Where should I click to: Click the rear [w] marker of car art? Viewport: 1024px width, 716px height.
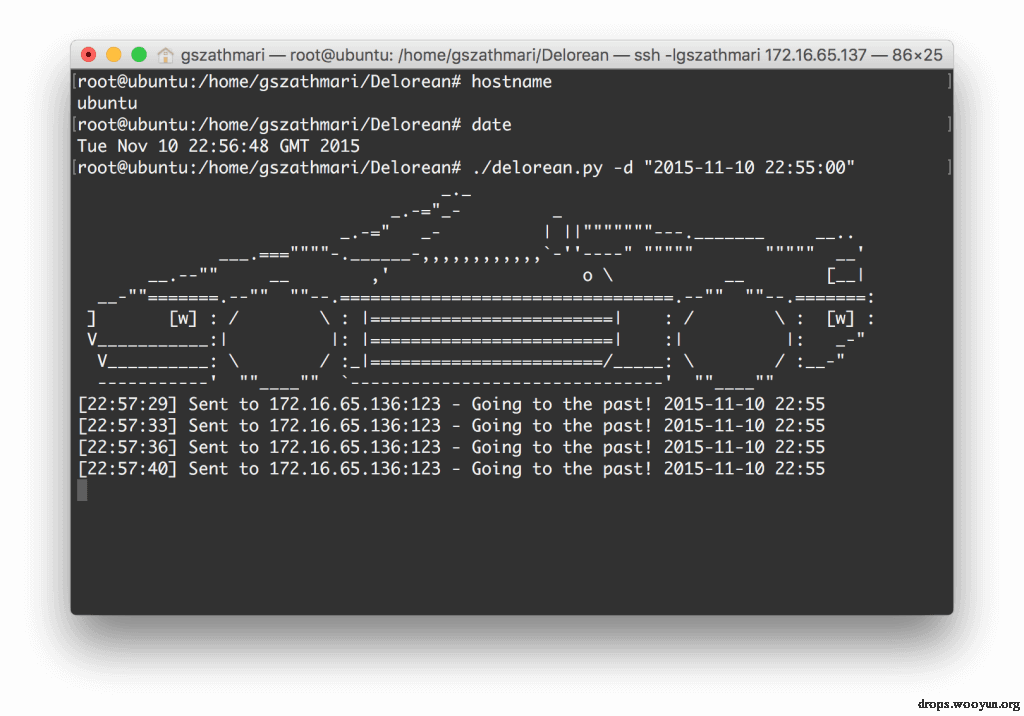click(840, 318)
